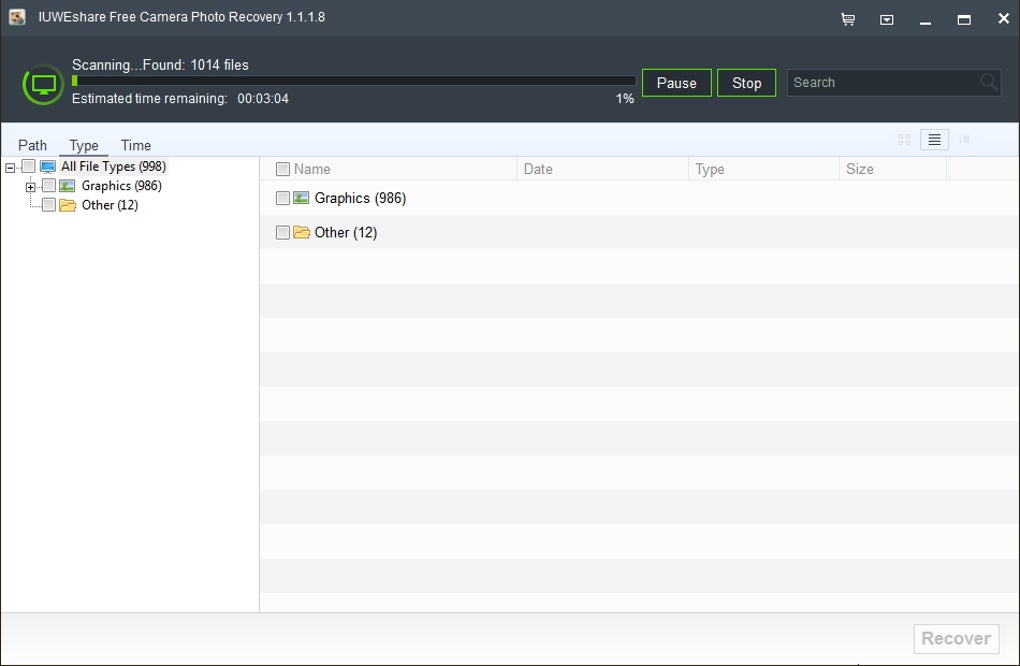Screen dimensions: 1020x666
Task: Tick the Graphics checkbox in the tree
Action: [x=49, y=186]
